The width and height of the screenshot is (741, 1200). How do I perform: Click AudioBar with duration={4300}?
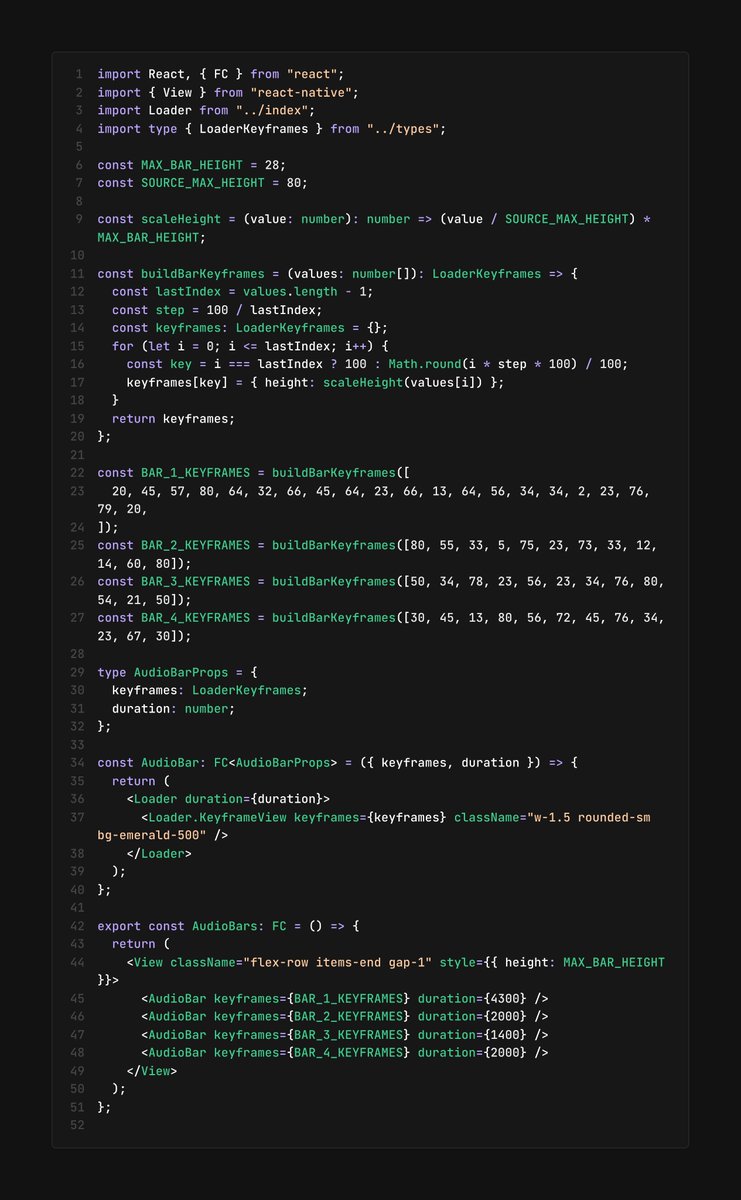pyautogui.click(x=345, y=998)
